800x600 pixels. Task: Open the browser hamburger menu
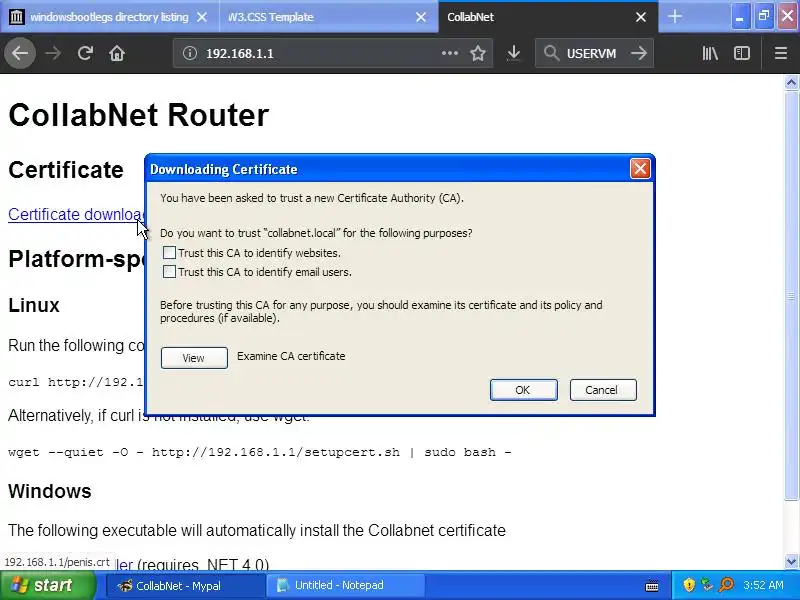pyautogui.click(x=781, y=53)
